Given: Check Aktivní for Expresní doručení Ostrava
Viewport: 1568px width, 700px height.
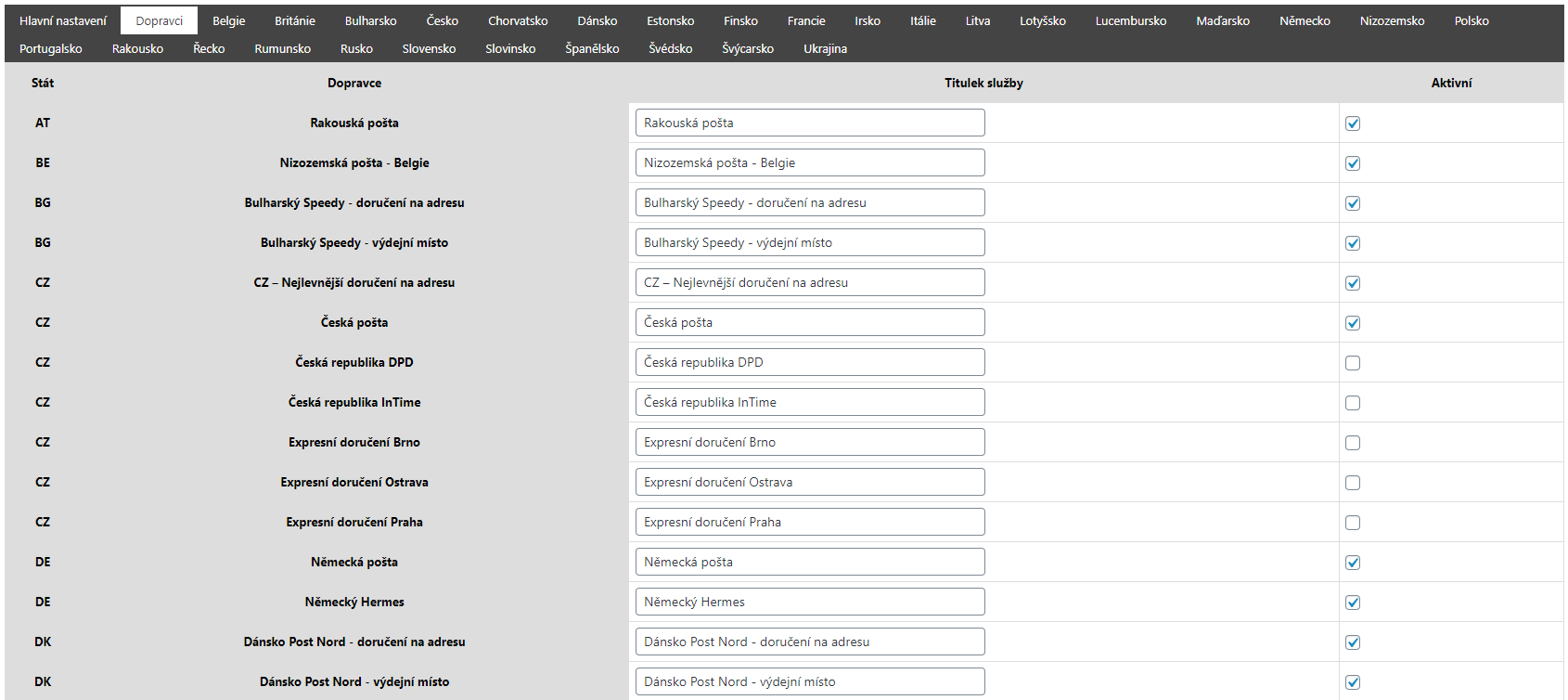Looking at the screenshot, I should tap(1353, 483).
